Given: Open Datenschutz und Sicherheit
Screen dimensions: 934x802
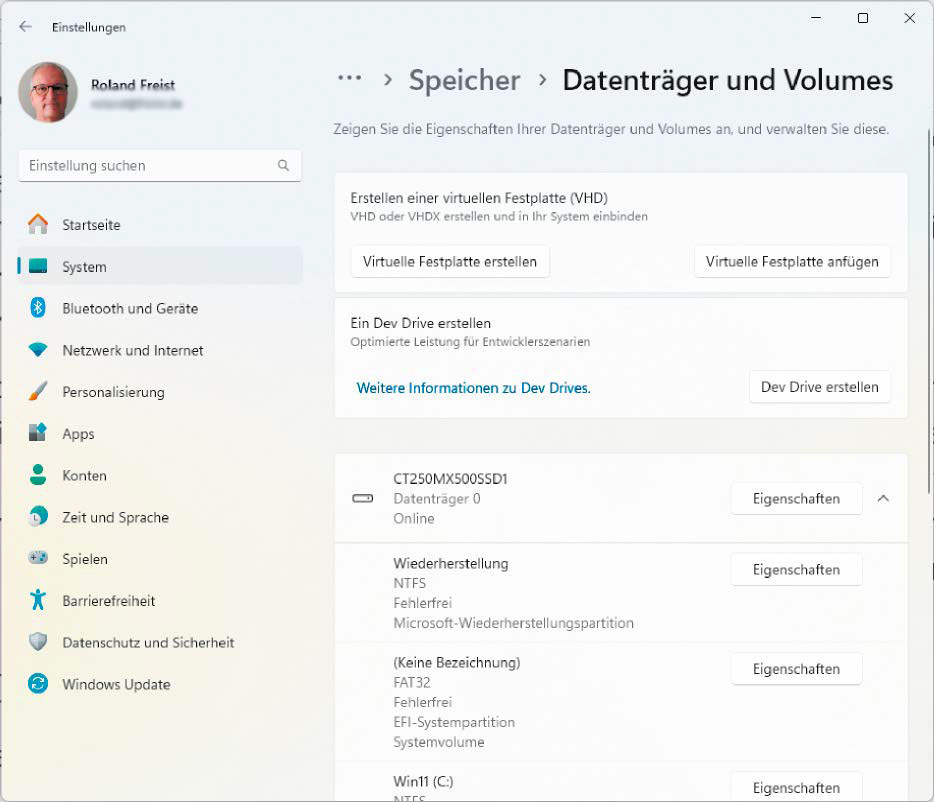Looking at the screenshot, I should coord(160,642).
